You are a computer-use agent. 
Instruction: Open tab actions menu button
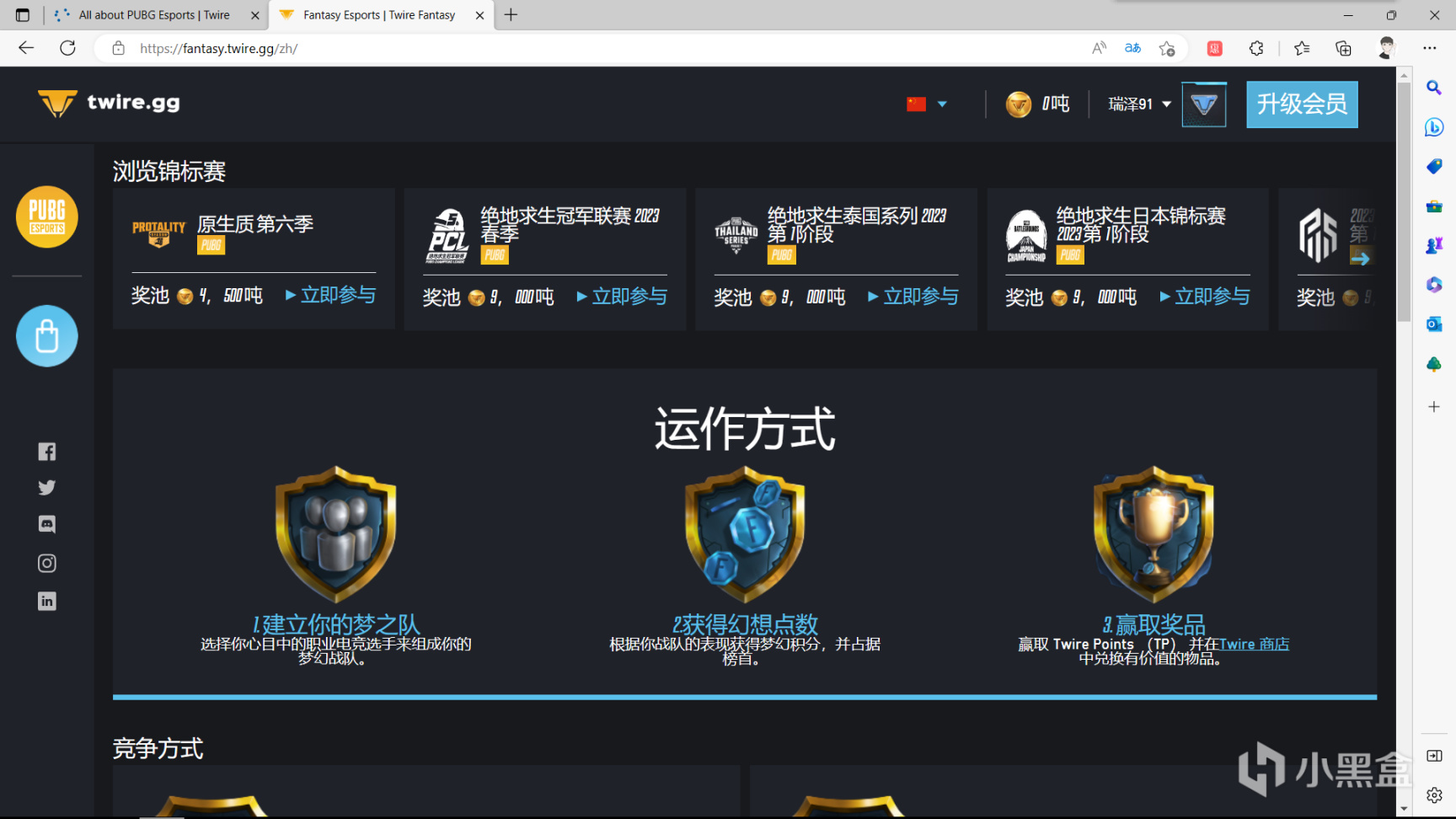pyautogui.click(x=23, y=15)
